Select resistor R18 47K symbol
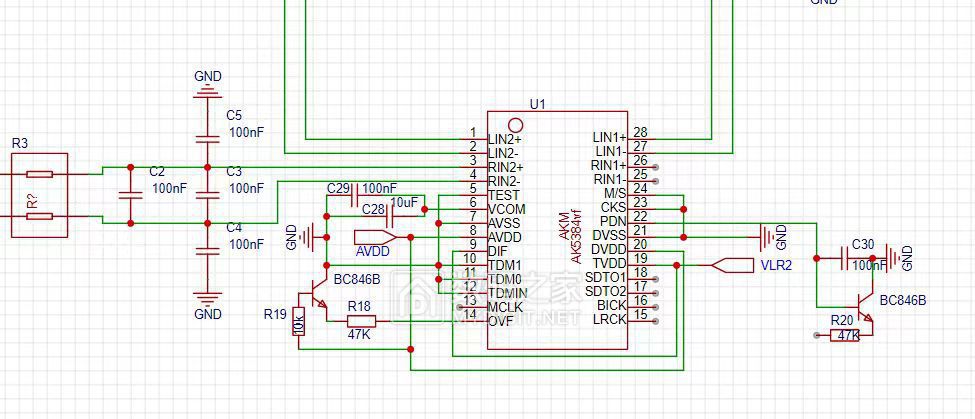Viewport: 975px width, 419px height. [361, 321]
